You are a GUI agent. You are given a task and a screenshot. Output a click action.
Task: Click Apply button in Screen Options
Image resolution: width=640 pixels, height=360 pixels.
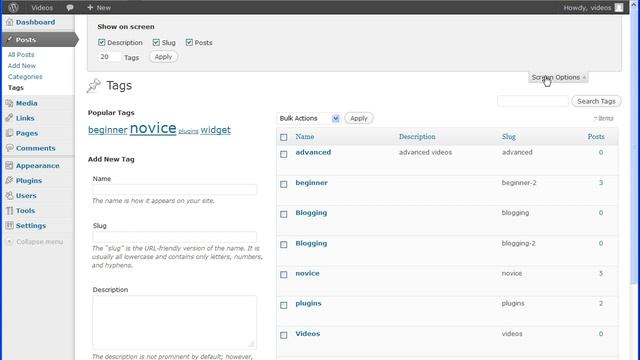163,57
